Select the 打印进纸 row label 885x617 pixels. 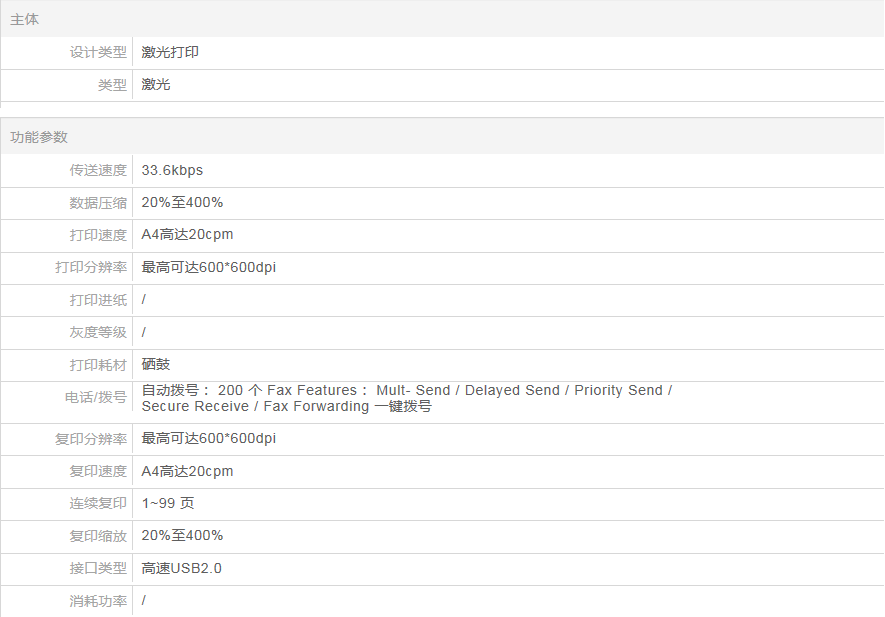point(98,300)
